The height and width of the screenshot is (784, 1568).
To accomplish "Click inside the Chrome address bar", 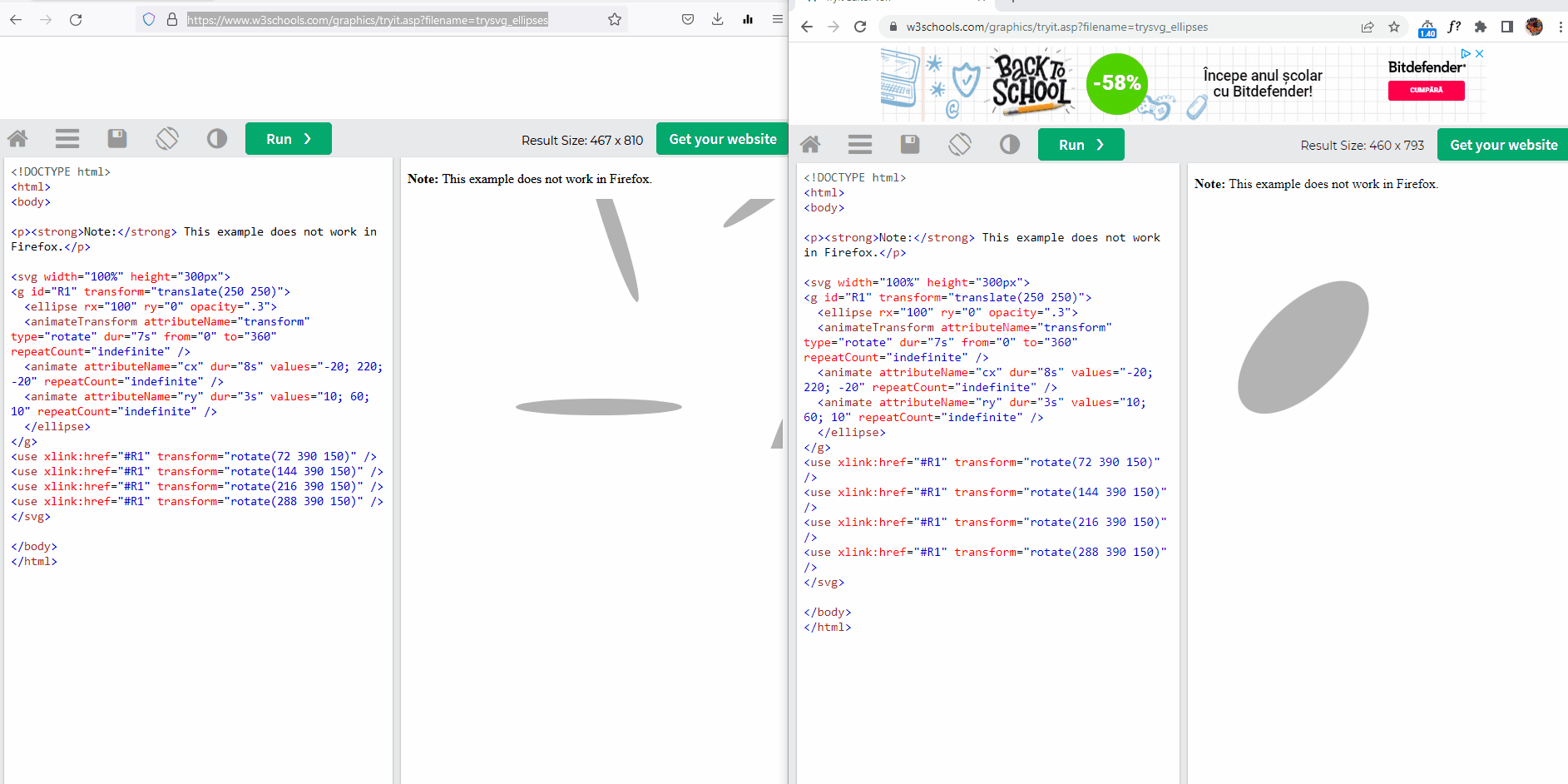I will coord(1081,27).
